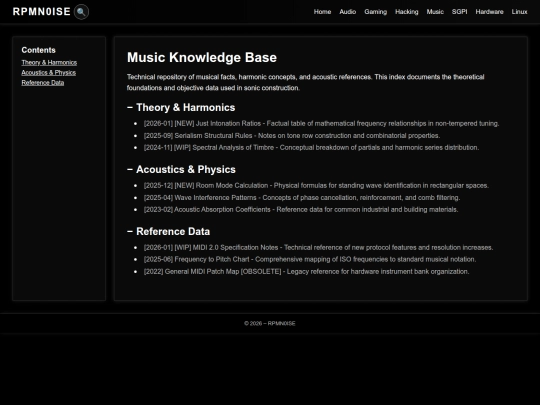Select the Room Mode Calculation entry
The width and height of the screenshot is (540, 405).
316,186
